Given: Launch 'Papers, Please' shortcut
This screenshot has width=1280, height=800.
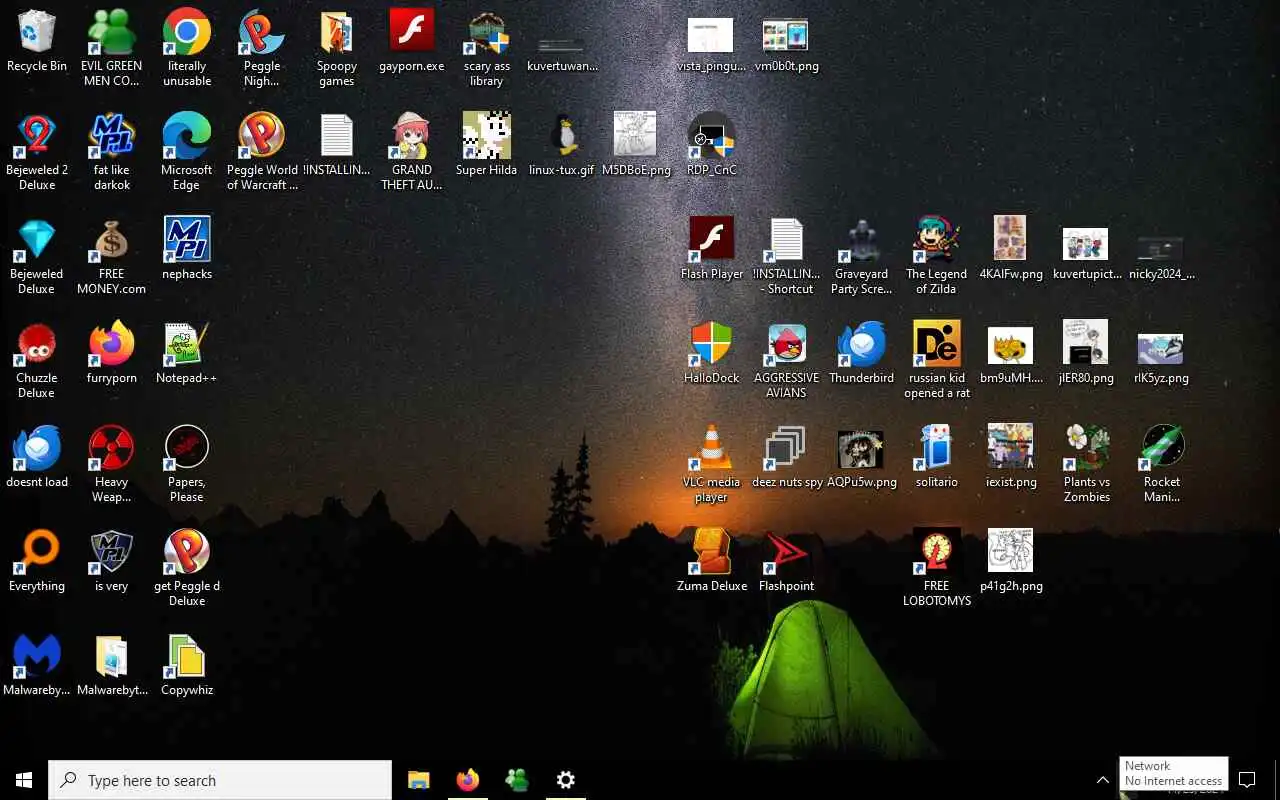Looking at the screenshot, I should pyautogui.click(x=187, y=464).
